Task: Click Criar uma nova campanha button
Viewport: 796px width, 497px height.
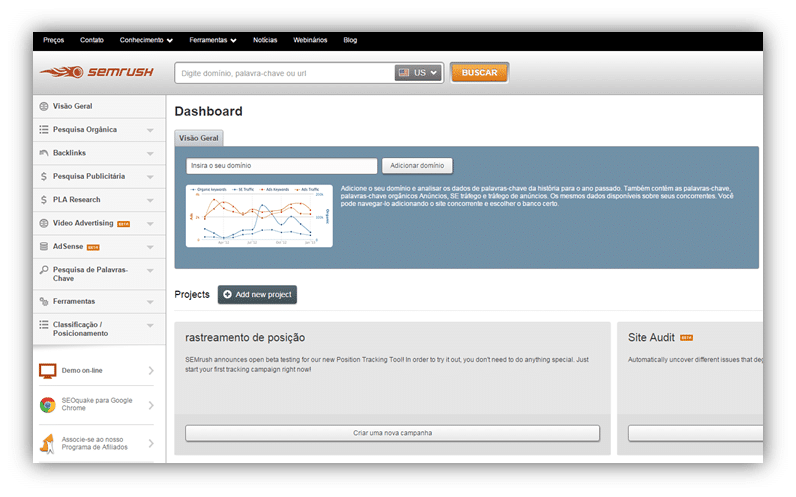Action: (x=392, y=433)
